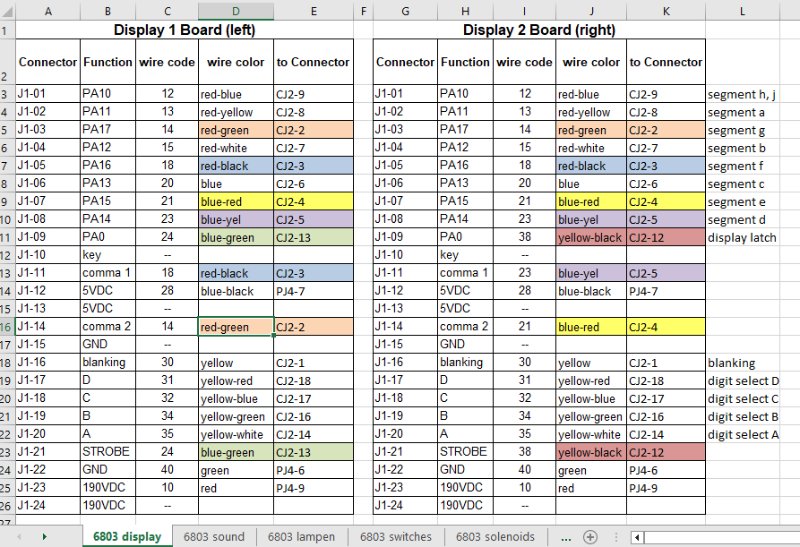Go to the 6803 switches sheet
The height and width of the screenshot is (547, 800).
click(396, 537)
